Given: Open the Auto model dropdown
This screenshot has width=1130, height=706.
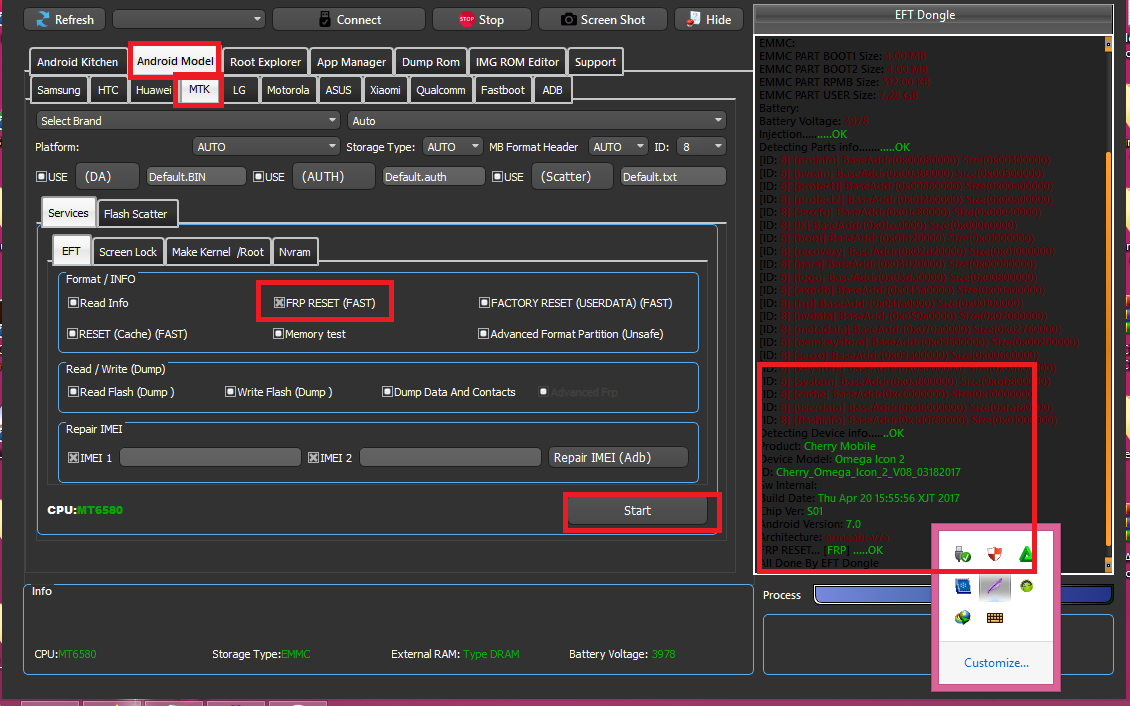Looking at the screenshot, I should point(537,120).
